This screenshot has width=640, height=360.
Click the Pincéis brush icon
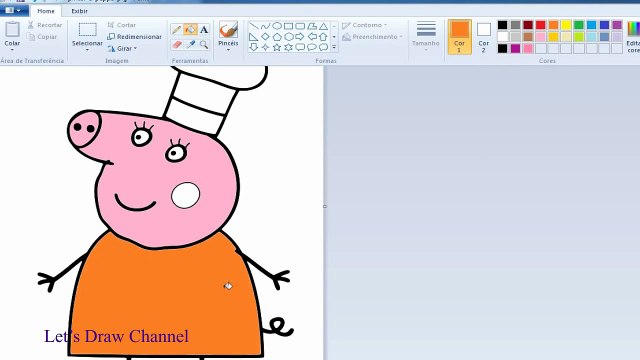click(x=228, y=29)
